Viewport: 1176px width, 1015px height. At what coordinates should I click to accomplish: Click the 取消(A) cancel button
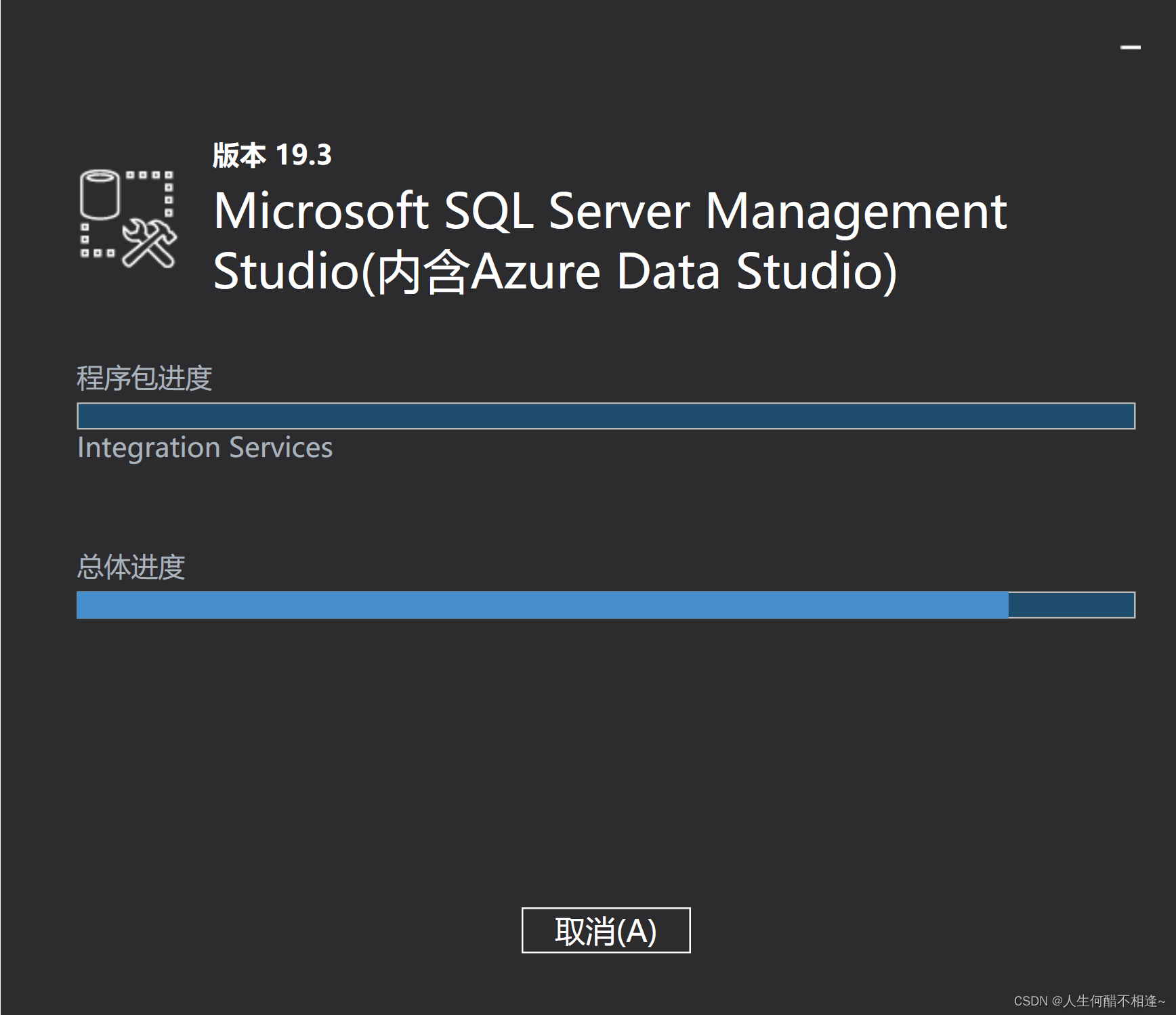606,930
